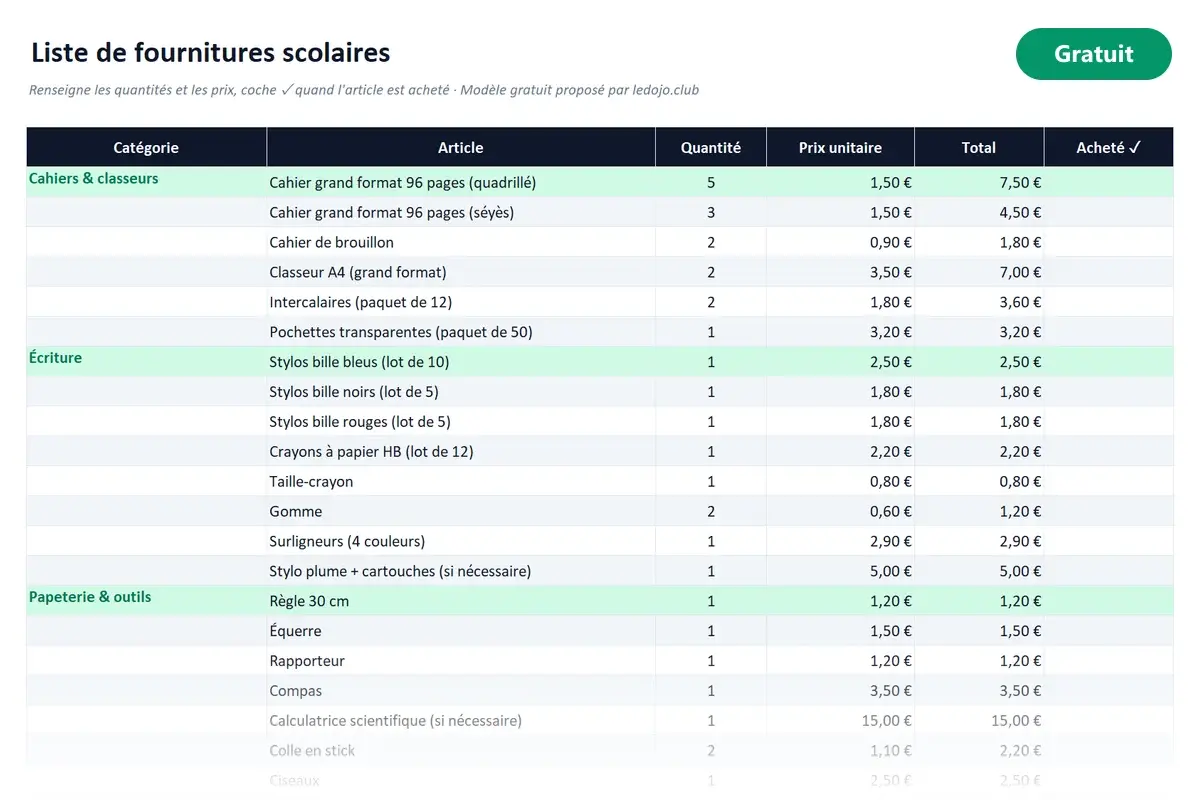The width and height of the screenshot is (1200, 800).
Task: Click the 4,50 € total cell
Action: coord(979,212)
